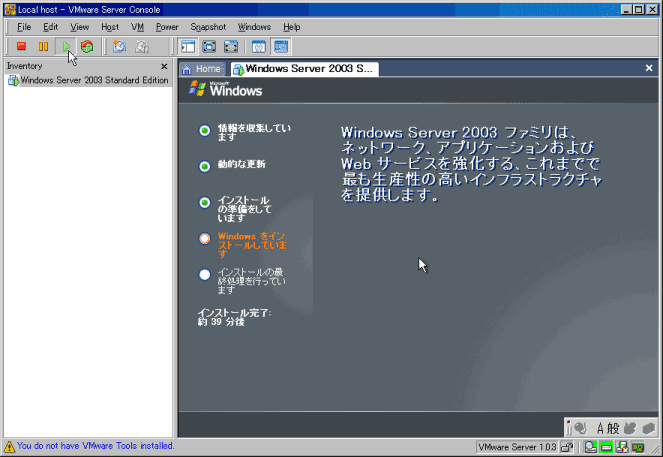
Task: Click the Microsoft Windows logo in setup
Action: 225,89
